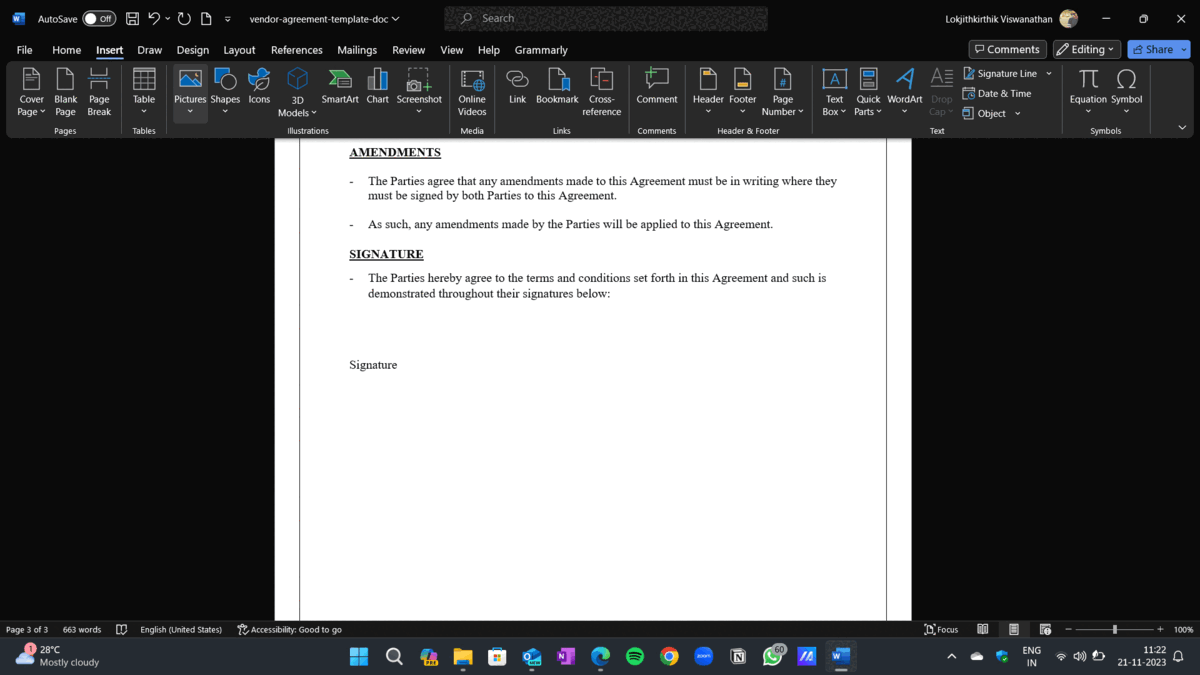Collapse the ribbon with the chevron
Image resolution: width=1200 pixels, height=675 pixels.
coord(1182,128)
